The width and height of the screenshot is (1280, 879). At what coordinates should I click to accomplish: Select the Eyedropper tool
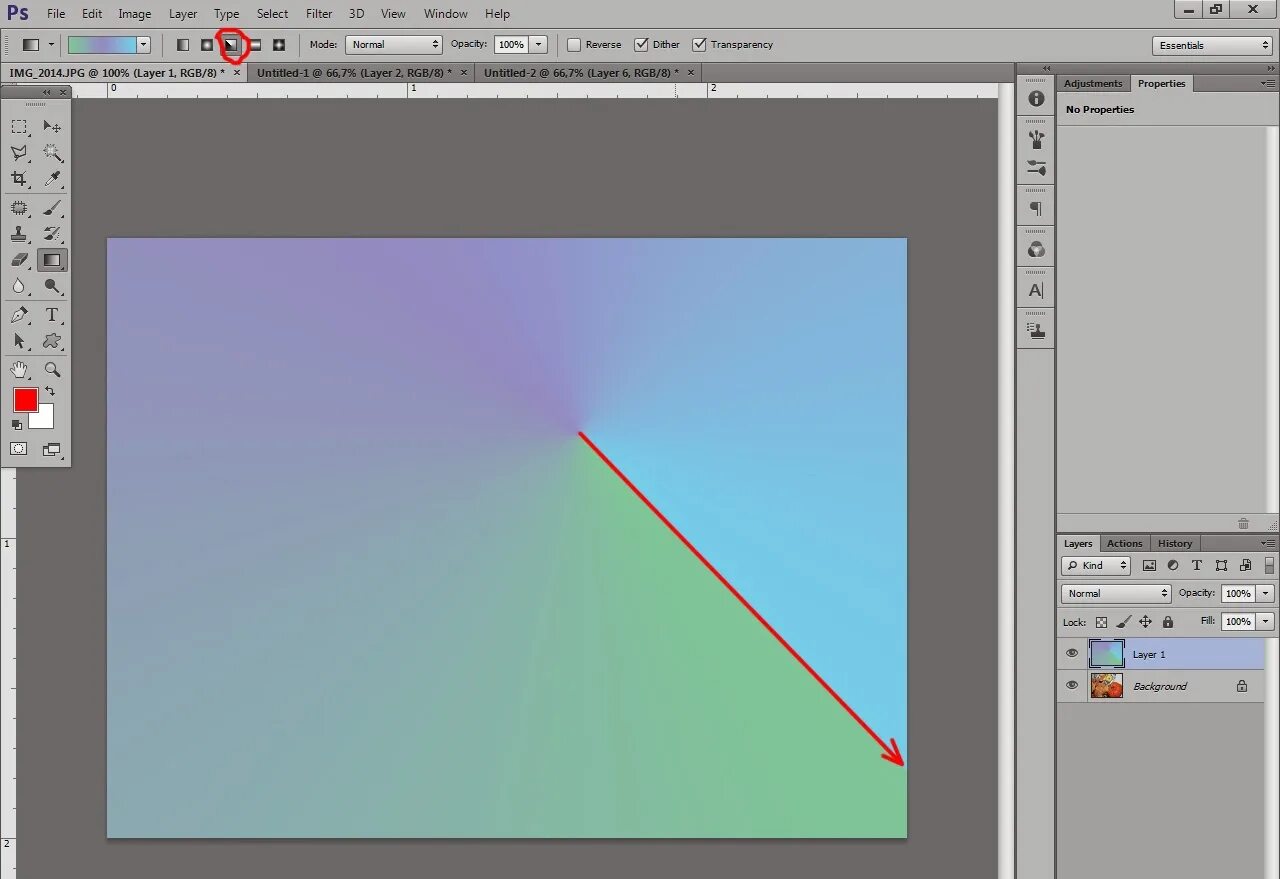pyautogui.click(x=52, y=179)
